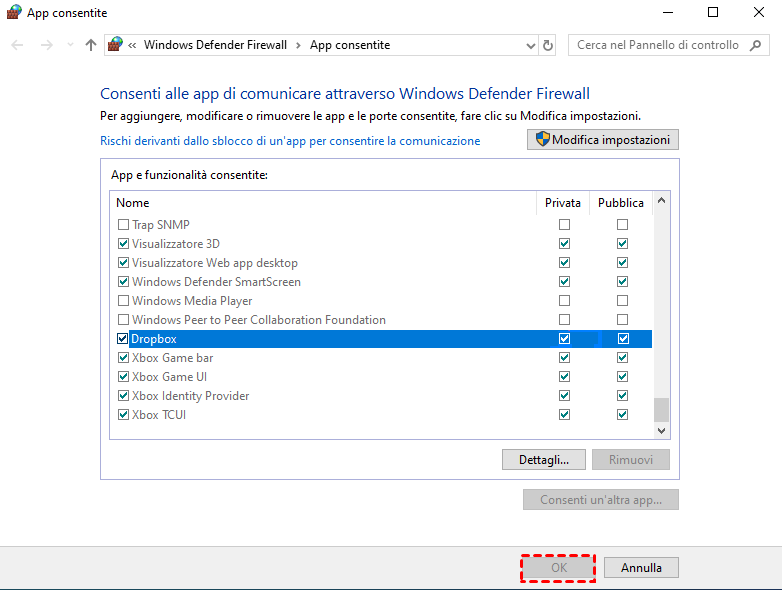Click the search magnifier icon

tap(754, 45)
